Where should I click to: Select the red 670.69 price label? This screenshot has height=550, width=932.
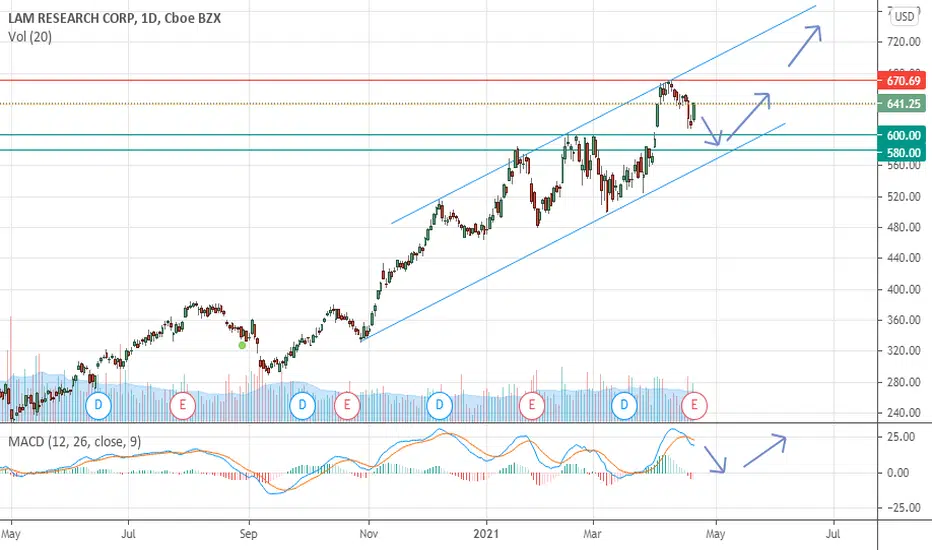click(903, 80)
